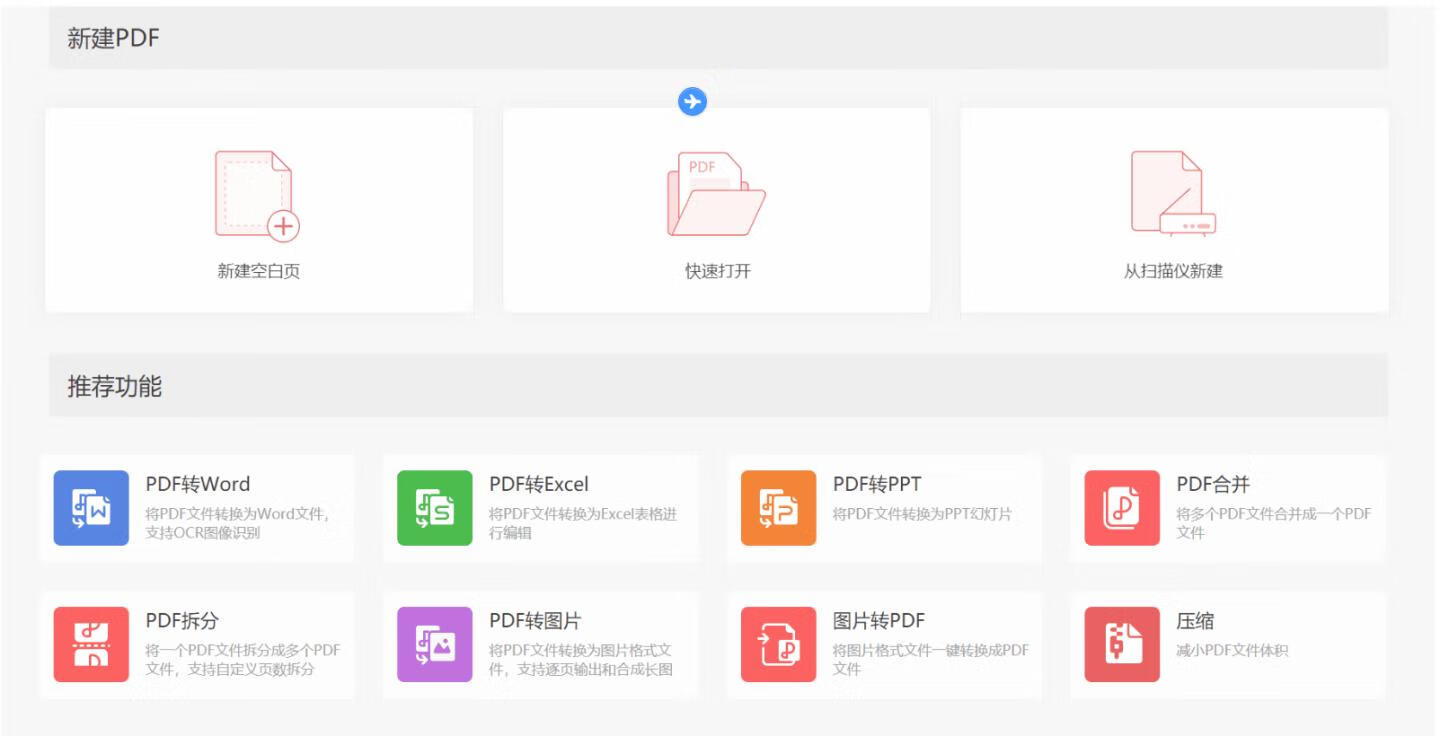Image resolution: width=1440 pixels, height=736 pixels.
Task: Click the red PDF split icon
Action: (91, 645)
